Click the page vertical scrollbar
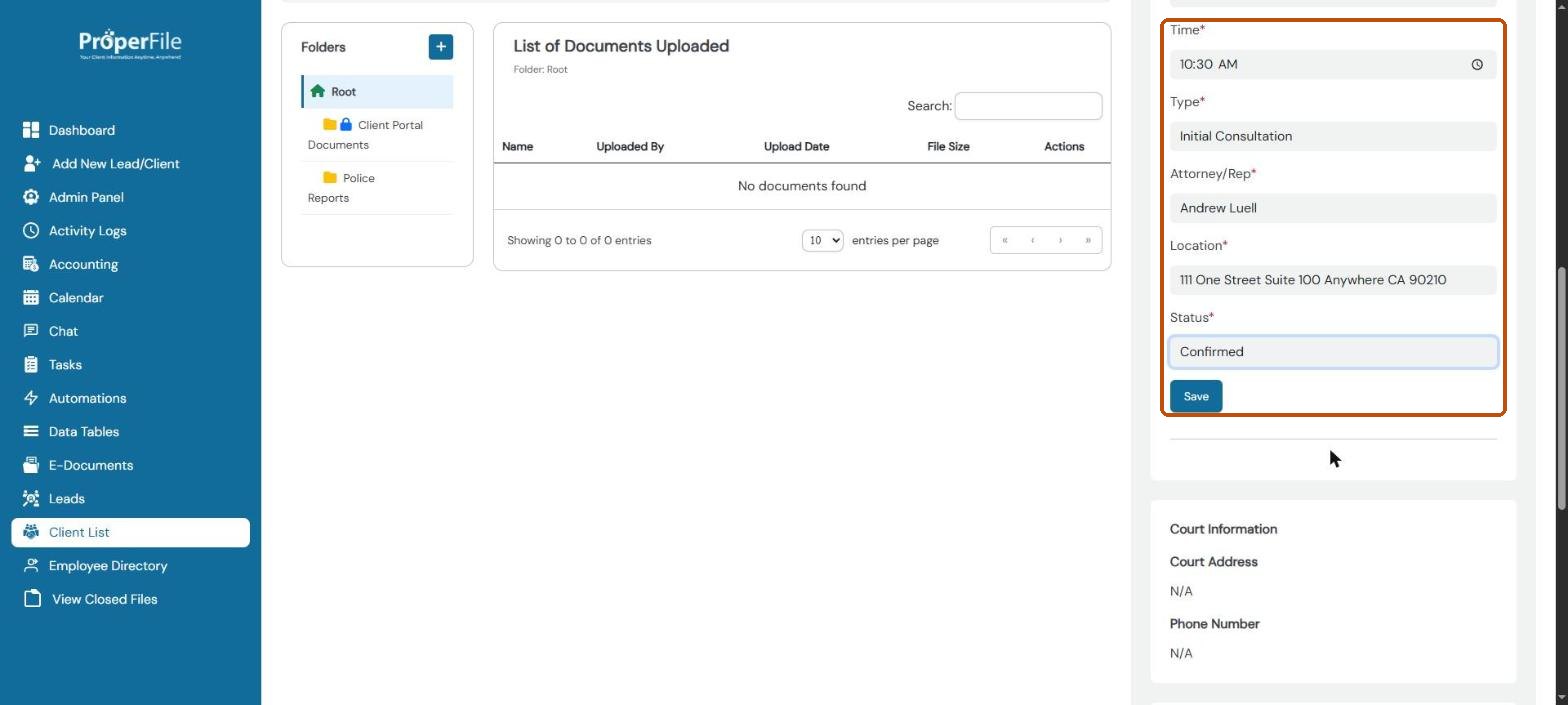This screenshot has height=705, width=1568. click(1561, 390)
